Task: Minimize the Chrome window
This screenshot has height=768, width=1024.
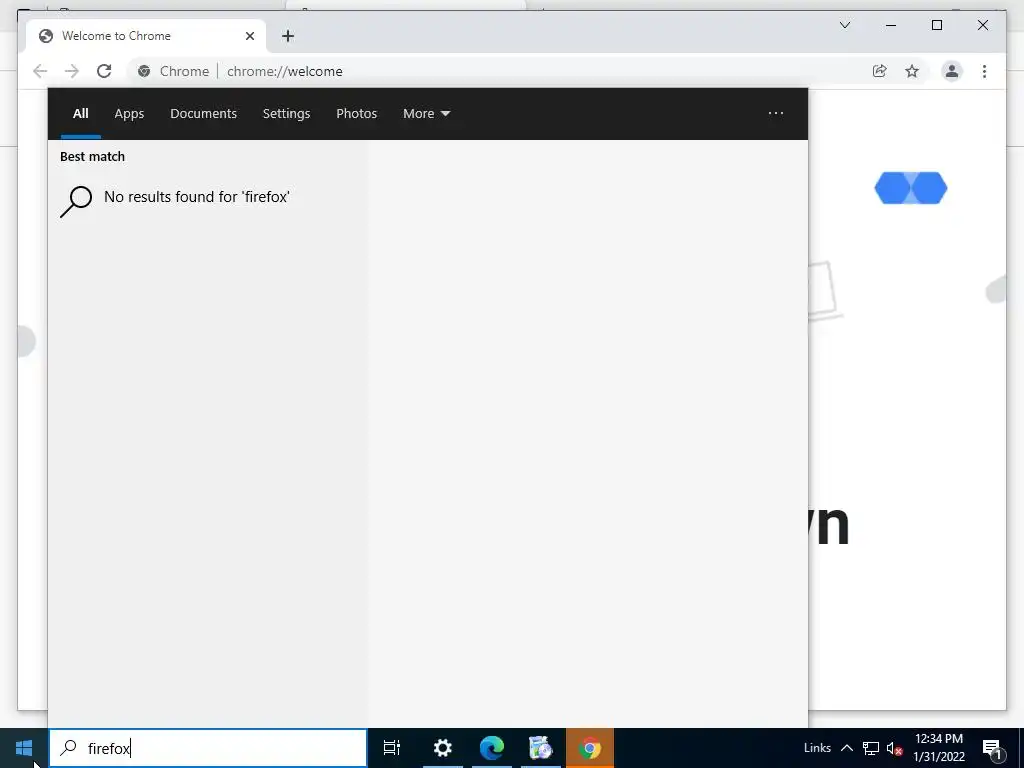Action: tap(891, 25)
